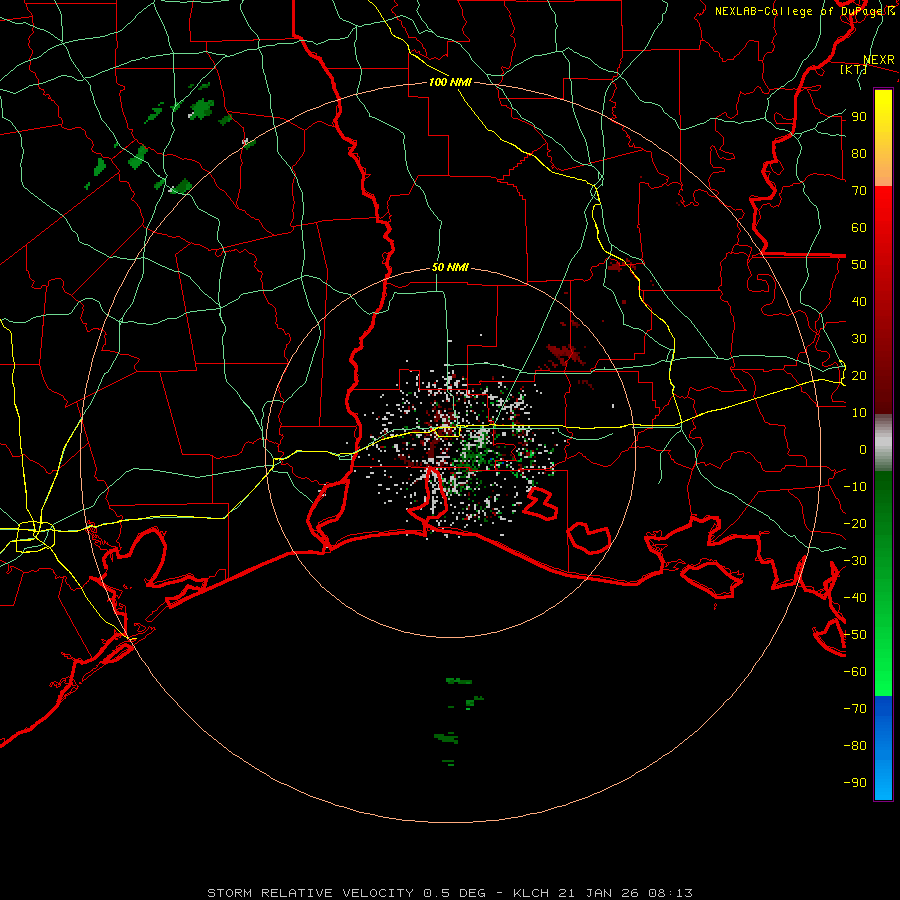900x900 pixels.
Task: Click the 100 NMI range ring label
Action: pyautogui.click(x=450, y=82)
